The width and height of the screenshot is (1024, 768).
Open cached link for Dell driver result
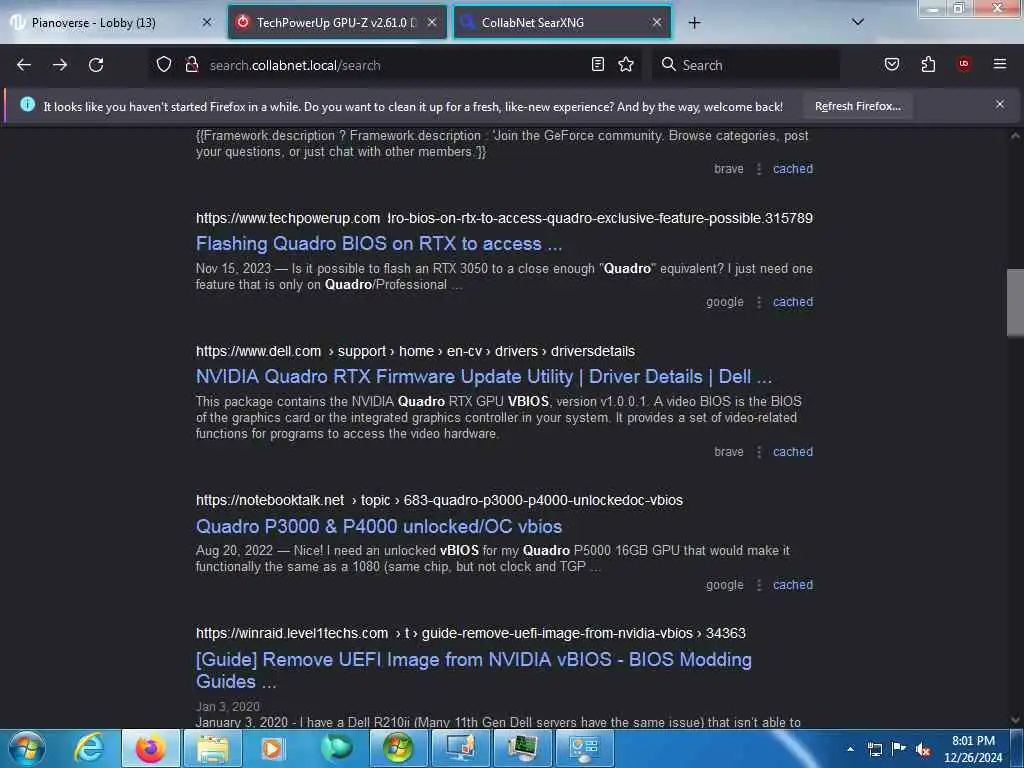point(793,451)
